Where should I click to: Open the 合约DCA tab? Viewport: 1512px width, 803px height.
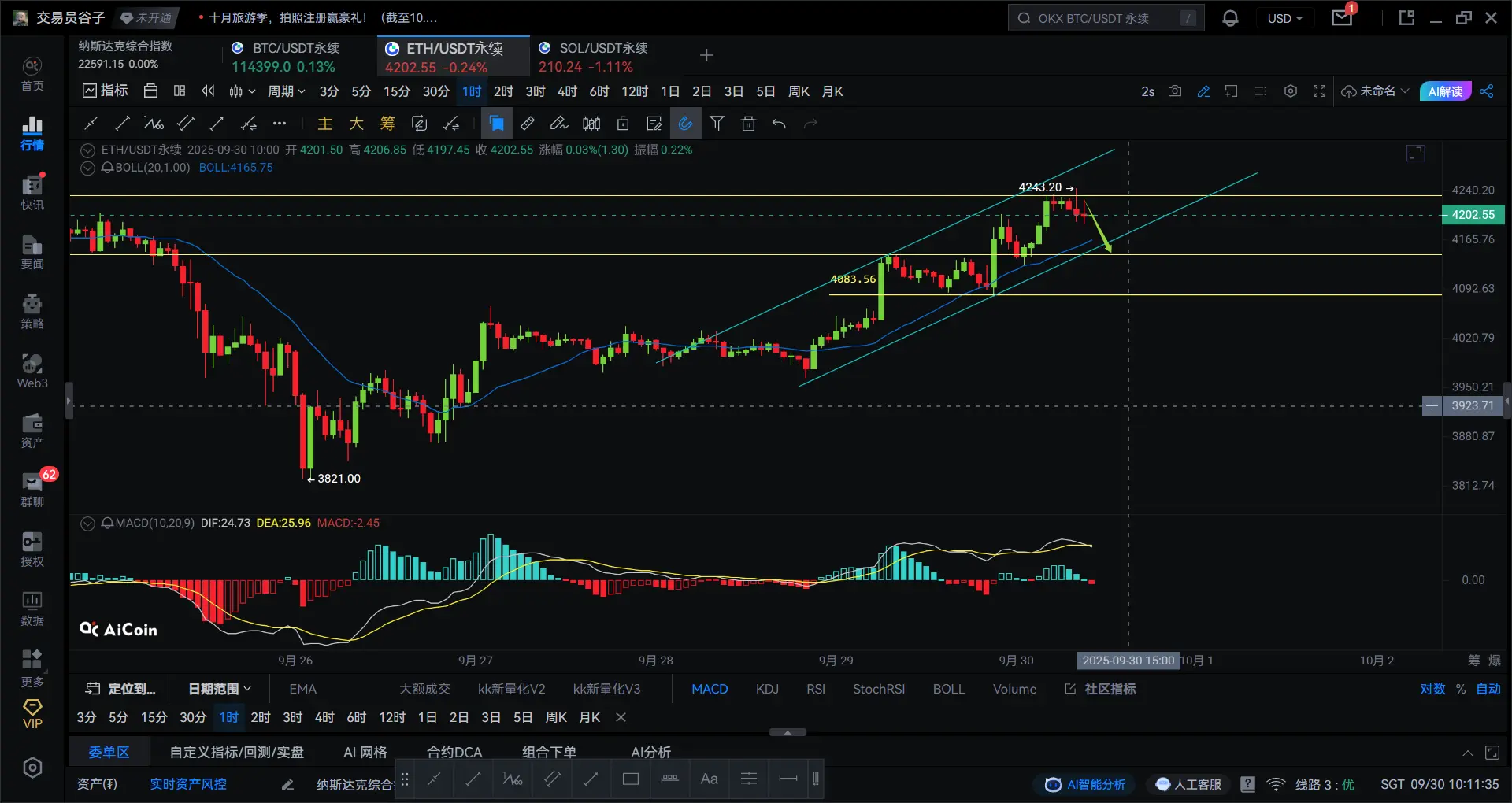454,753
